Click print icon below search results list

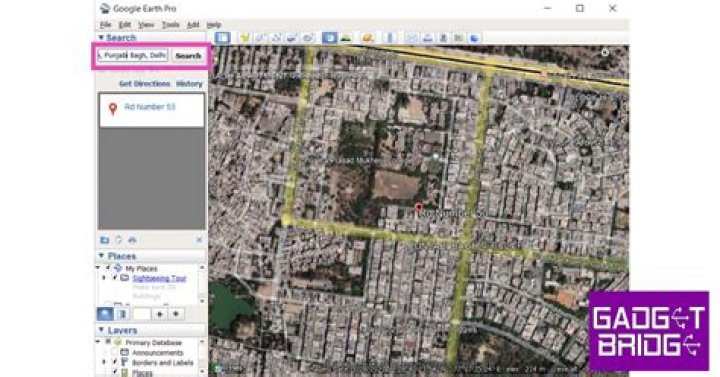(133, 240)
